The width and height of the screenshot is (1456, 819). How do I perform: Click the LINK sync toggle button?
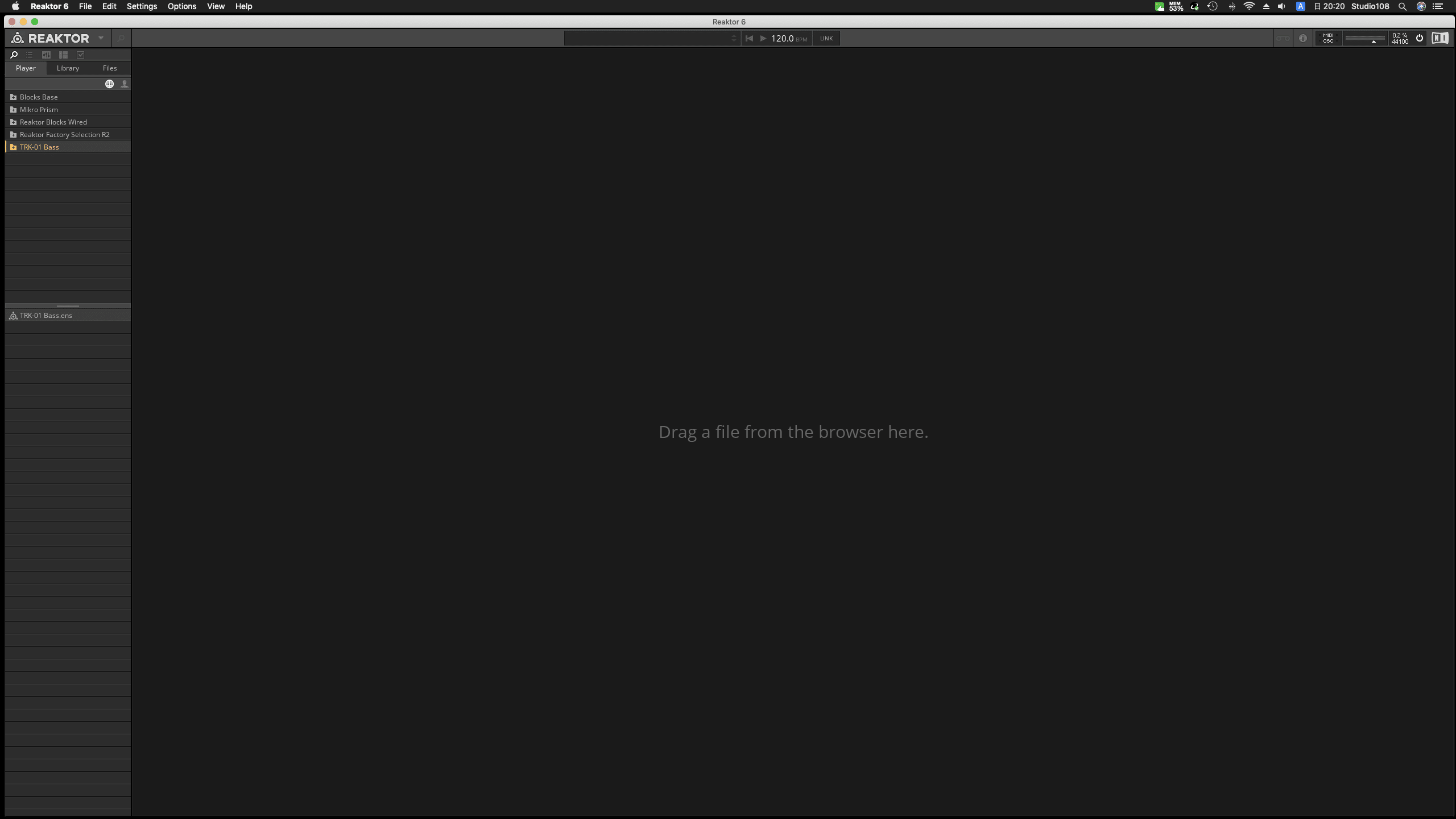(826, 38)
